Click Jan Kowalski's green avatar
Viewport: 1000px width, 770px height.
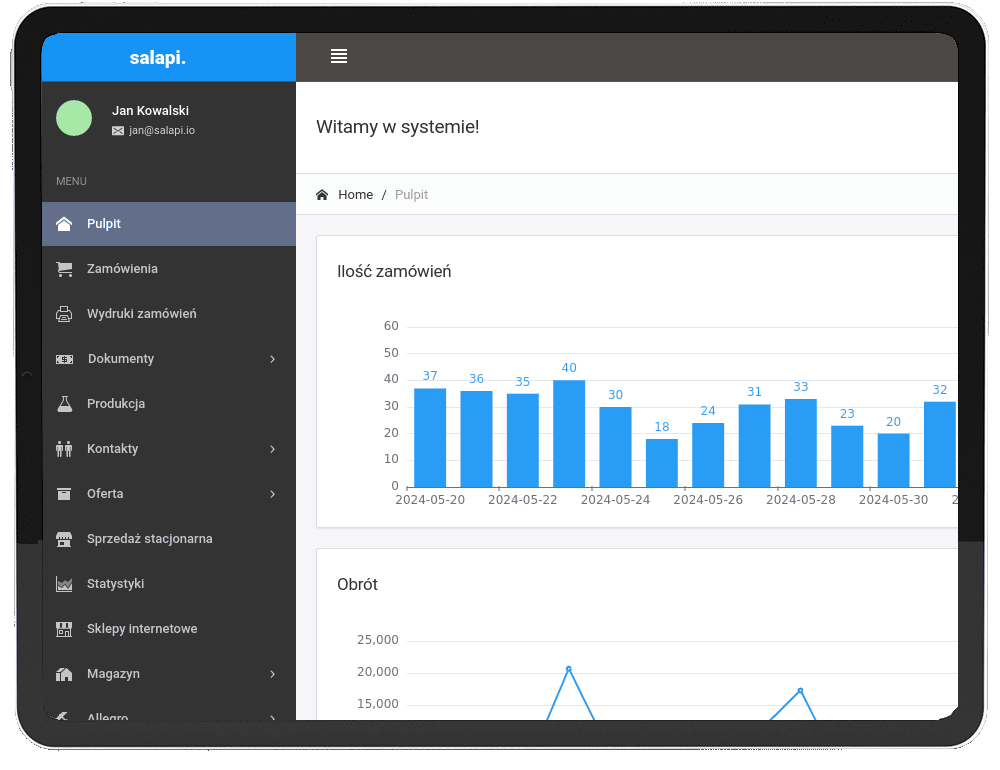tap(74, 118)
